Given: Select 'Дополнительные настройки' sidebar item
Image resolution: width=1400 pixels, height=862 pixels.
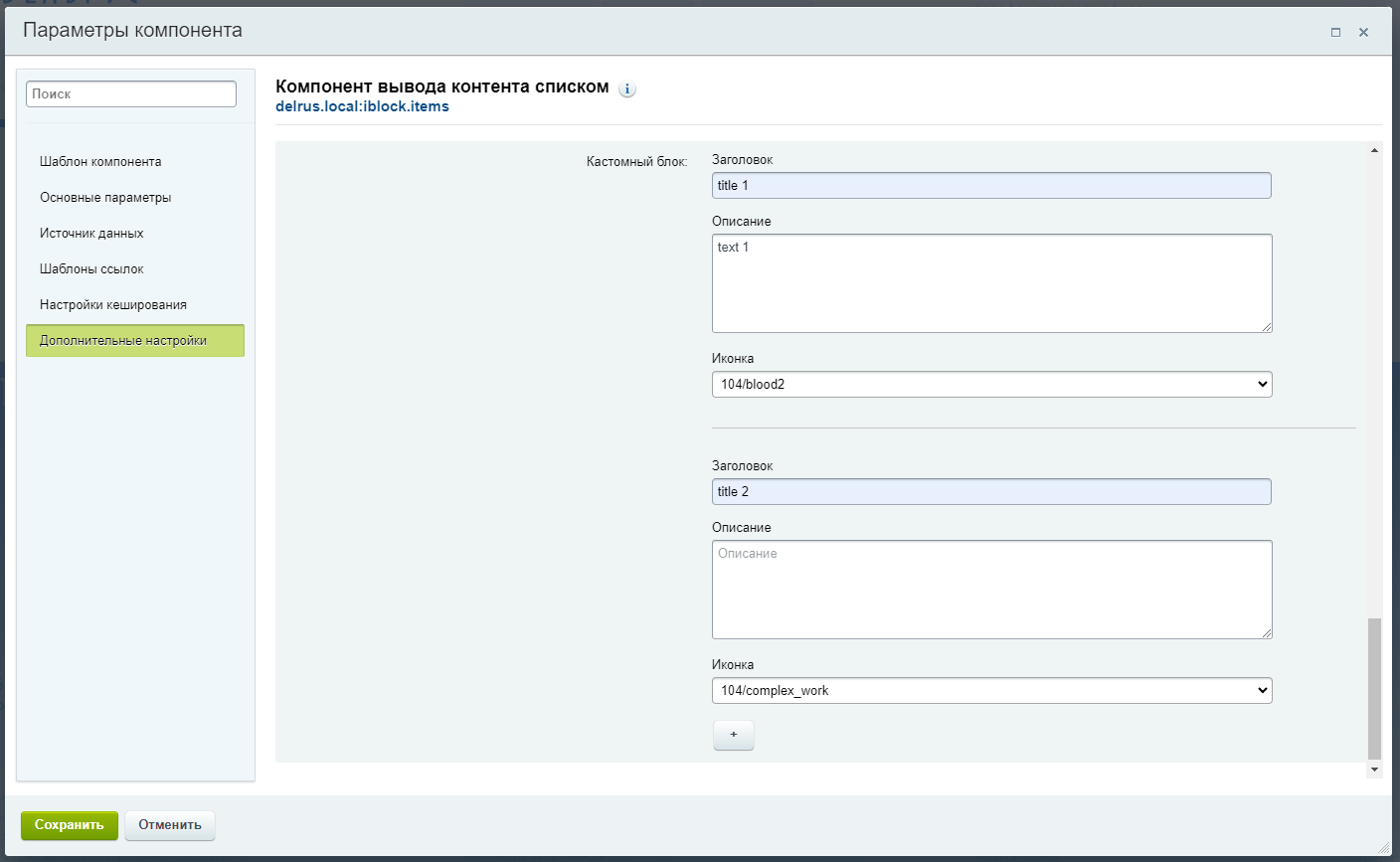Looking at the screenshot, I should tap(123, 340).
